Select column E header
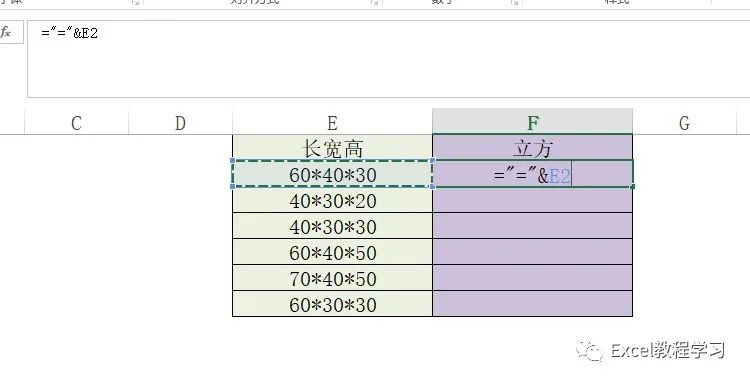Viewport: 750px width, 383px height. [332, 122]
